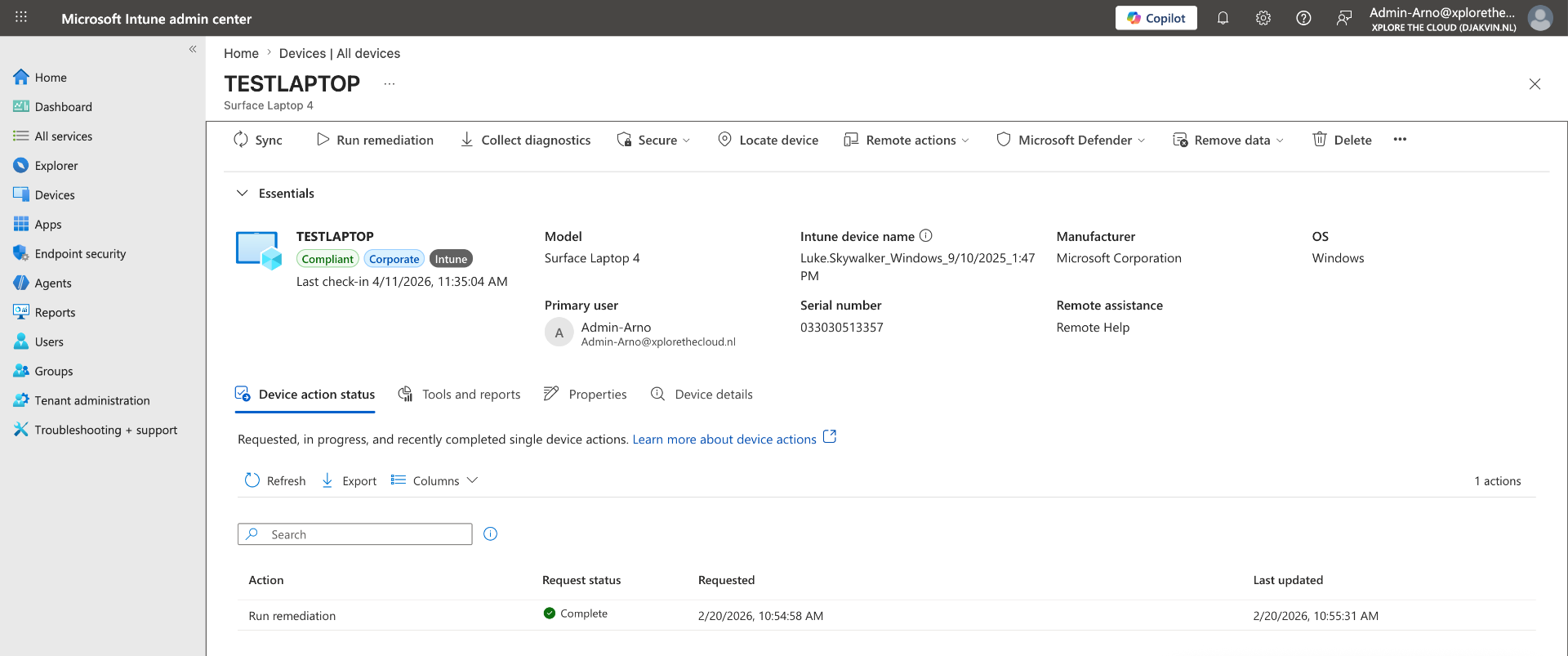Click the info icon beside Search
Image resolution: width=1568 pixels, height=656 pixels.
(x=491, y=534)
